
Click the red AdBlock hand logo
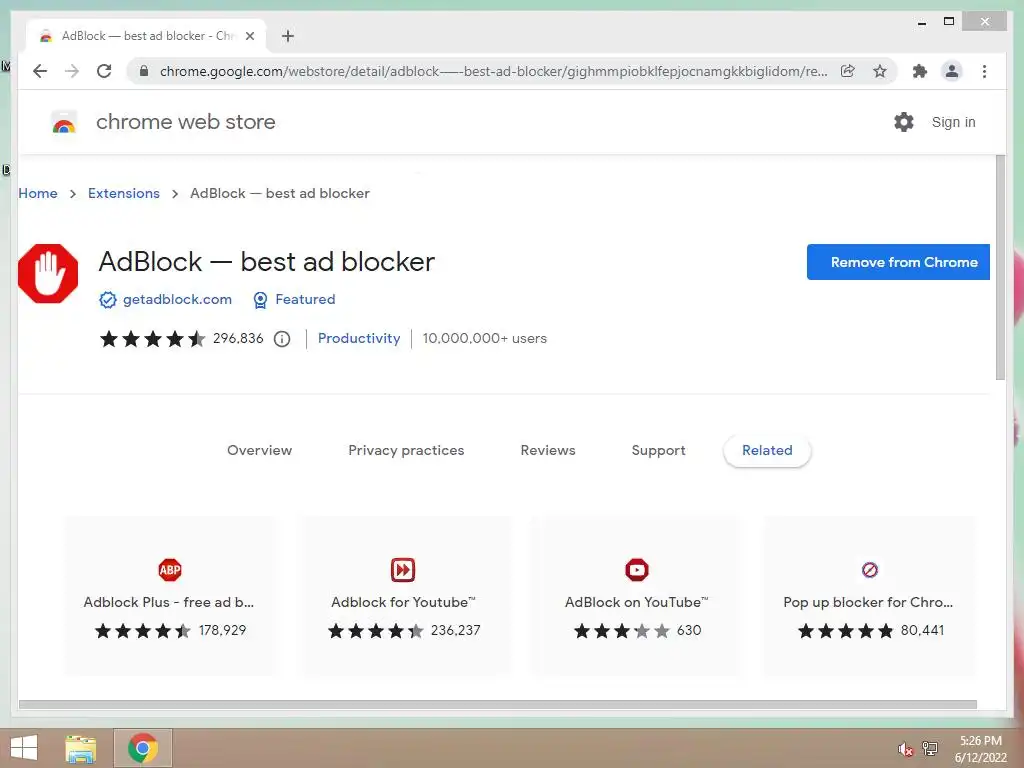pos(48,274)
